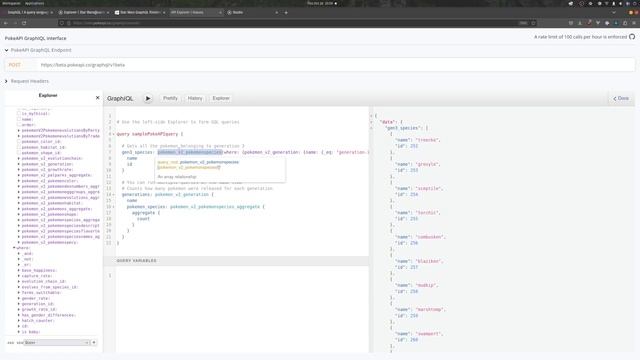Toggle the Explorer button in GraphiQL toolbar
The width and height of the screenshot is (640, 360).
point(221,98)
